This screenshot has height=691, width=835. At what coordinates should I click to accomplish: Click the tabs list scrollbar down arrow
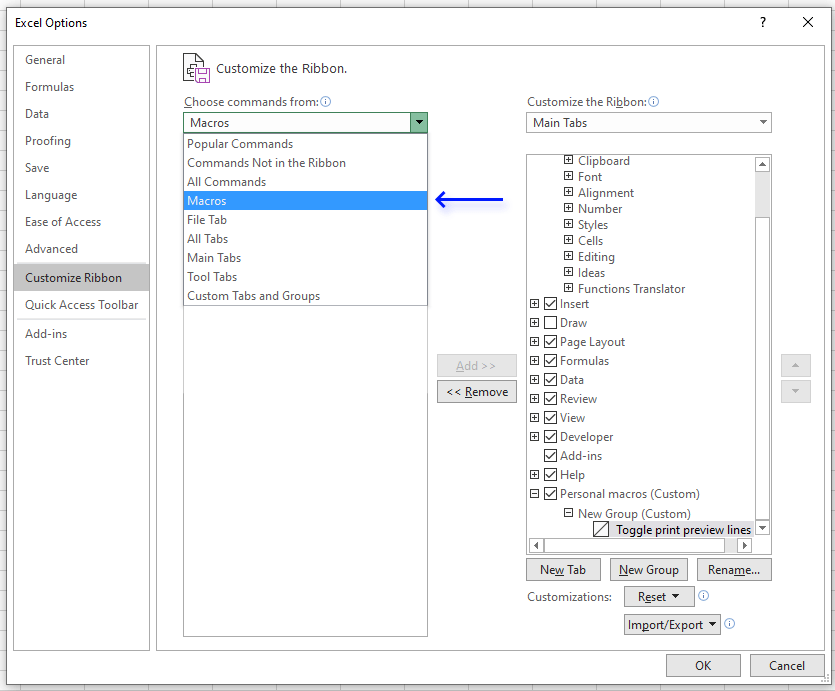[x=763, y=527]
